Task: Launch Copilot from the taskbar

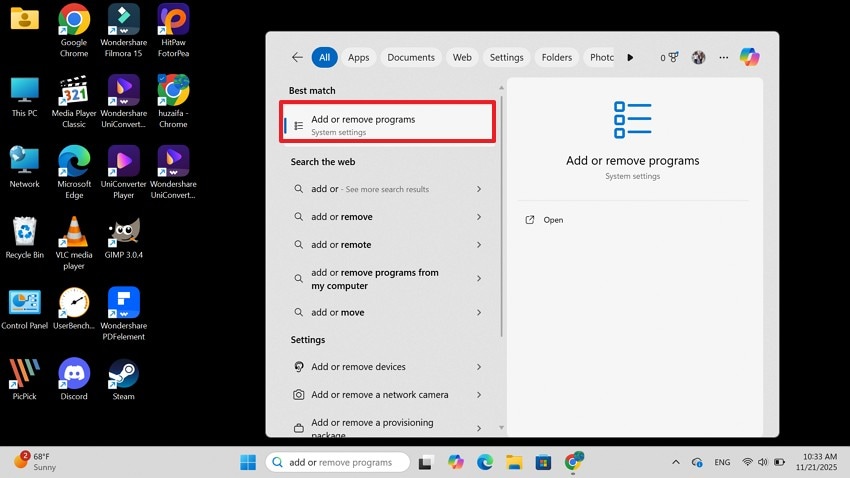Action: pos(456,462)
